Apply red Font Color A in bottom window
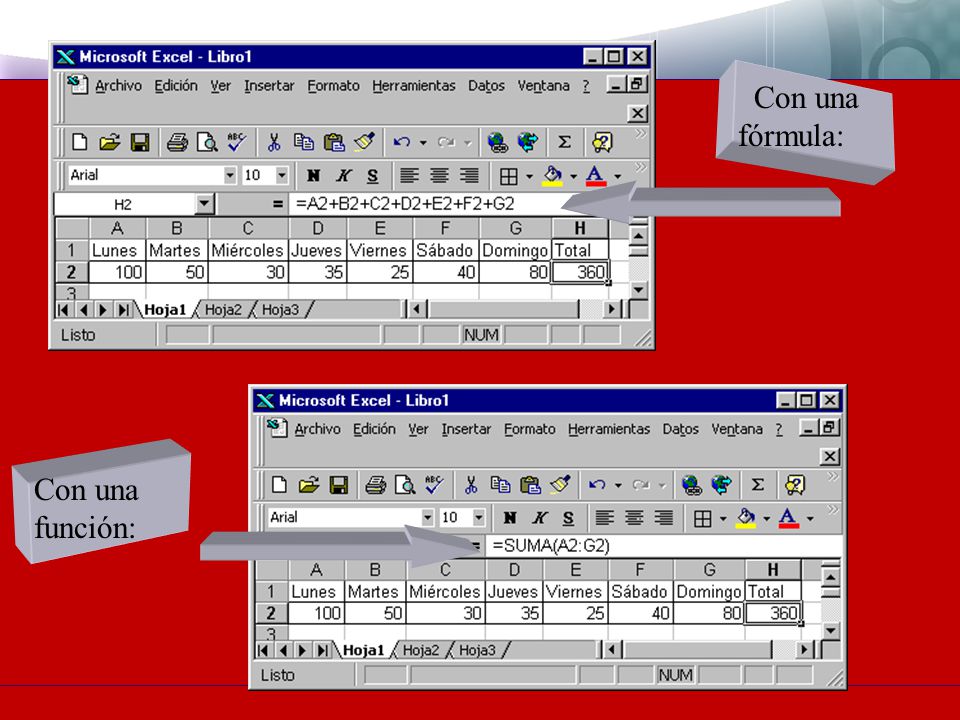 coord(789,518)
